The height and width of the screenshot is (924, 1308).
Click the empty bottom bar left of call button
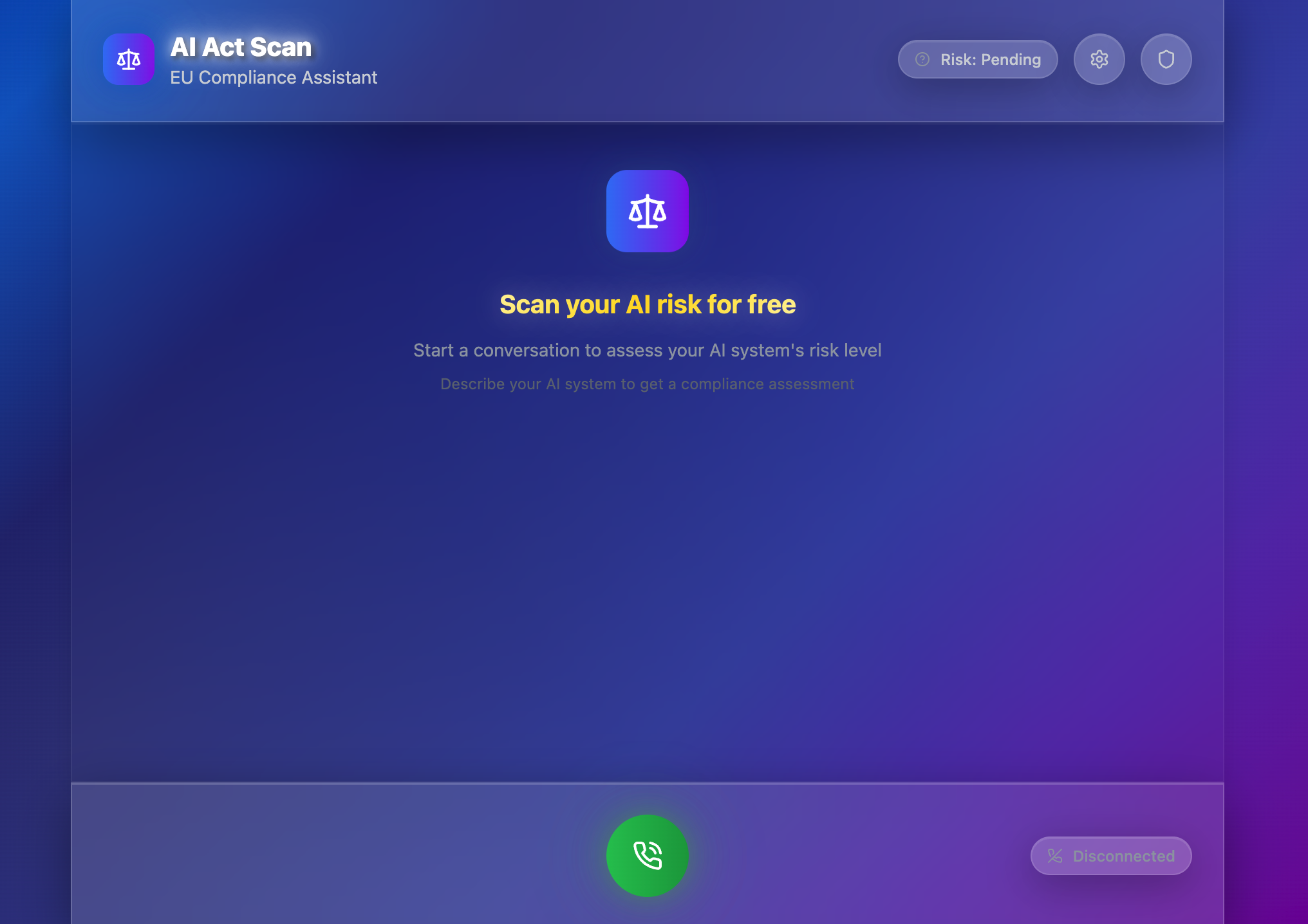(335, 856)
